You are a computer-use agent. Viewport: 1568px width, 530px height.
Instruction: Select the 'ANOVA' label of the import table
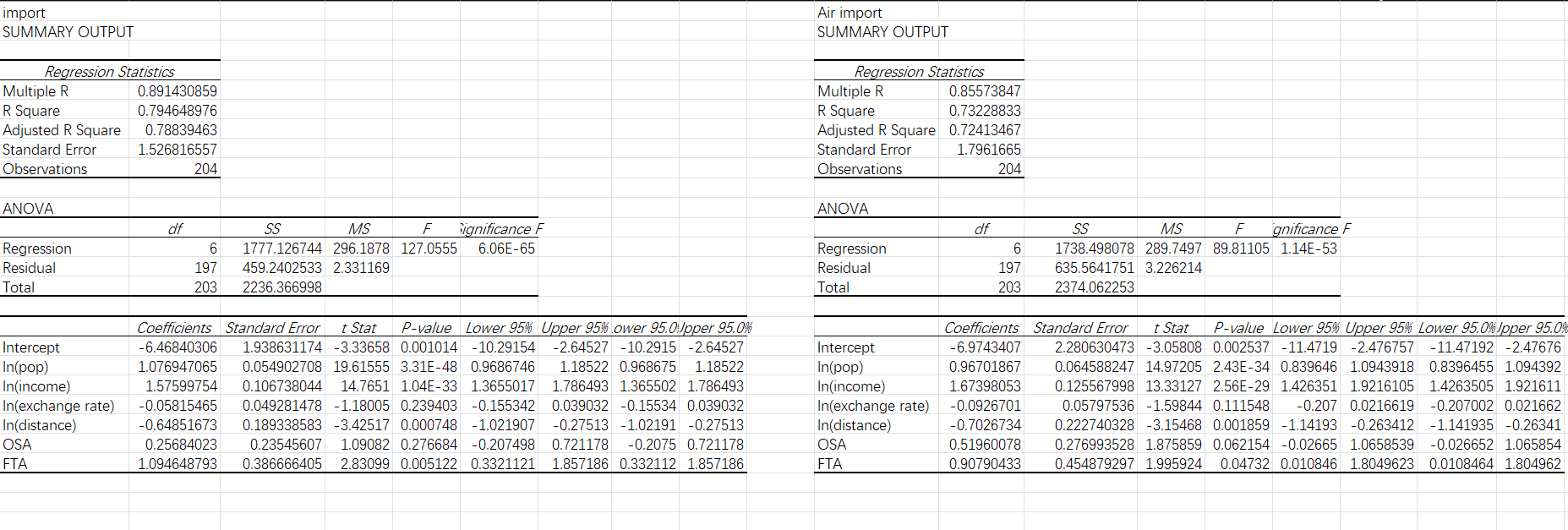28,209
